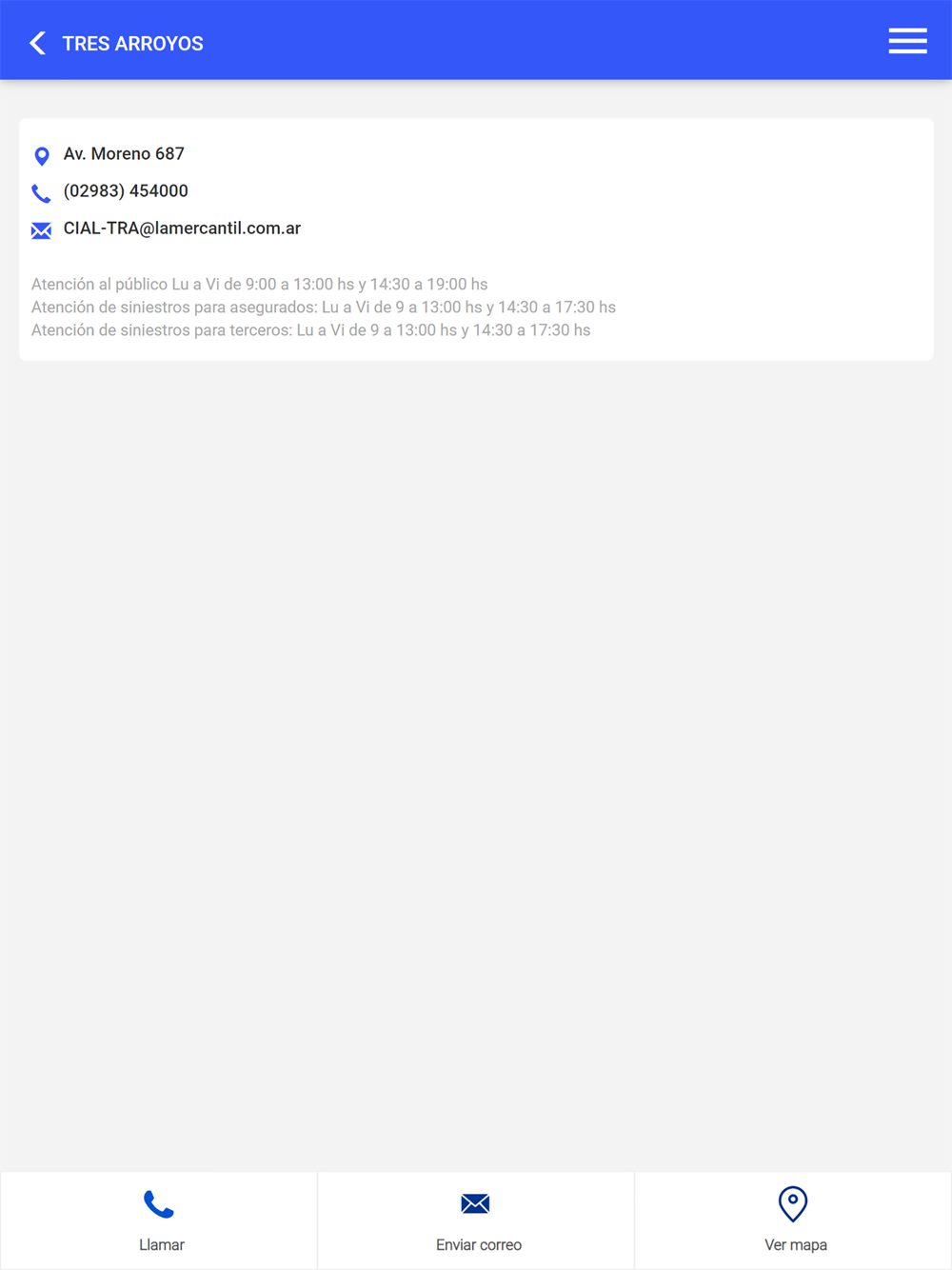Open the hamburger menu
This screenshot has height=1270, width=952.
907,41
